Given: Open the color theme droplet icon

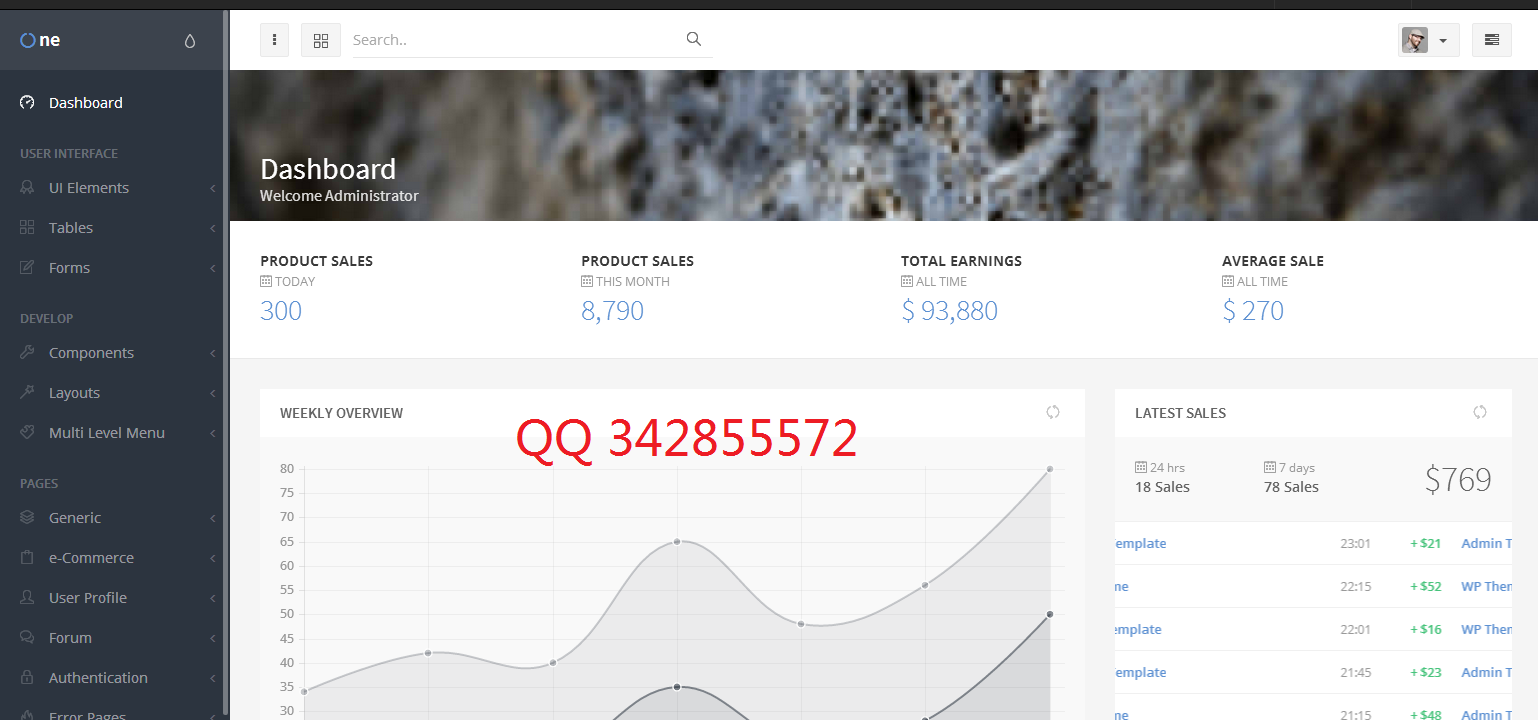Looking at the screenshot, I should (190, 41).
